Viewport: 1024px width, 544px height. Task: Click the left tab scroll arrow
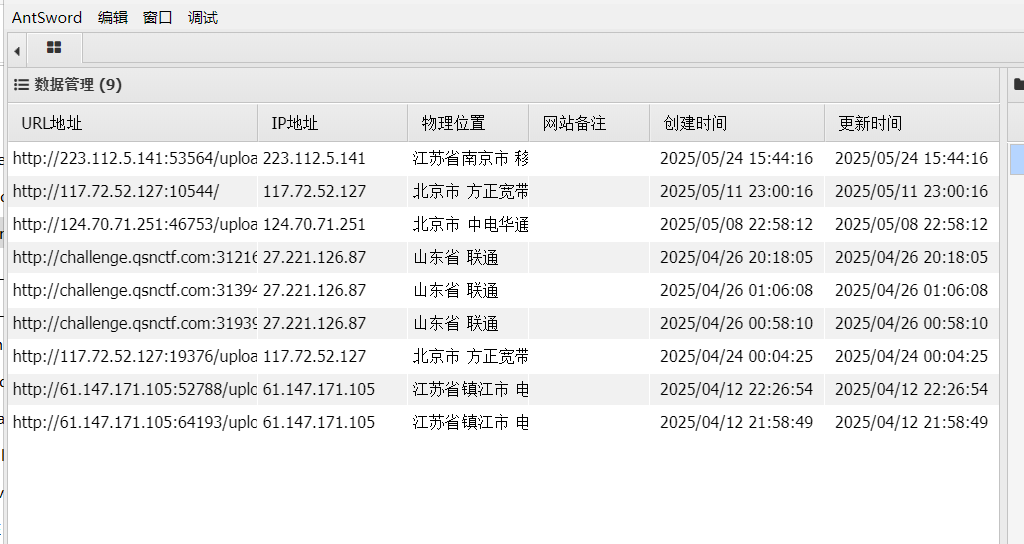point(17,50)
